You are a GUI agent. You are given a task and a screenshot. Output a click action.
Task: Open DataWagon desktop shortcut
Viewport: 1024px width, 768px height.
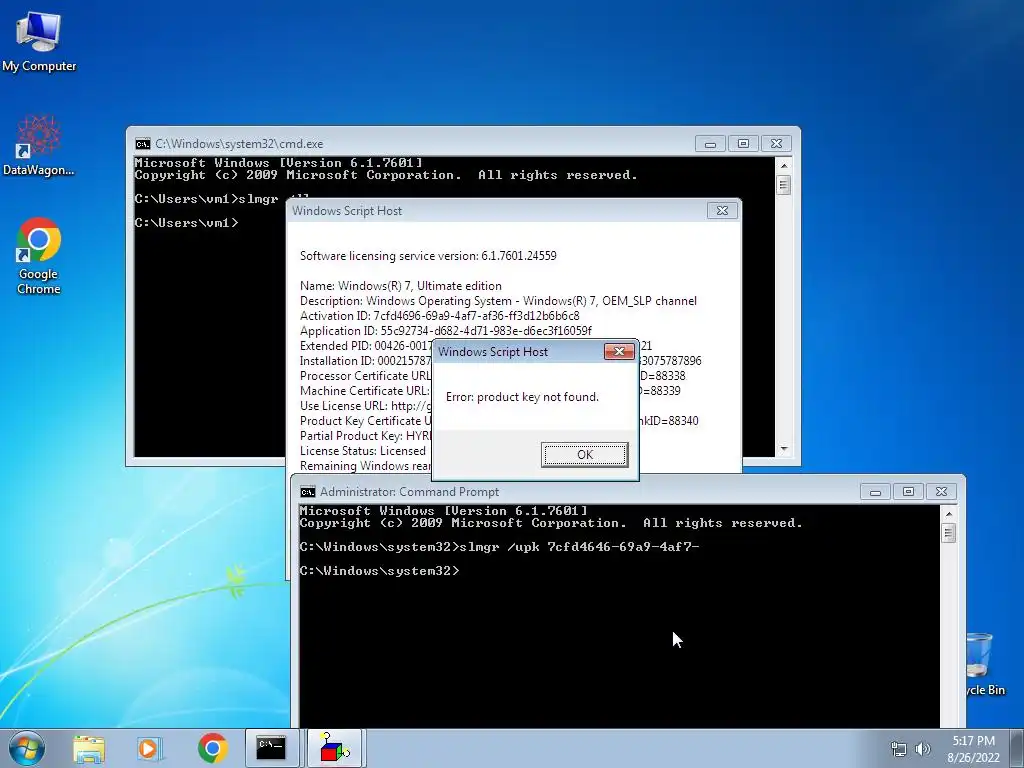39,146
